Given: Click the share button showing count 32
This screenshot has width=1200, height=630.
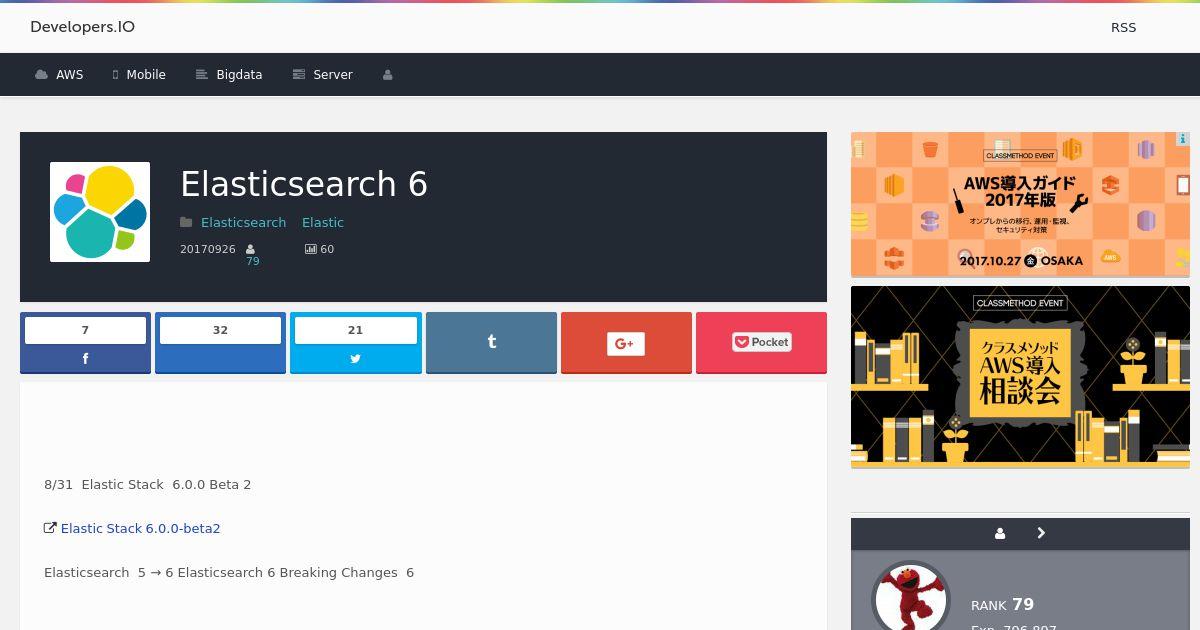Looking at the screenshot, I should click(x=220, y=342).
